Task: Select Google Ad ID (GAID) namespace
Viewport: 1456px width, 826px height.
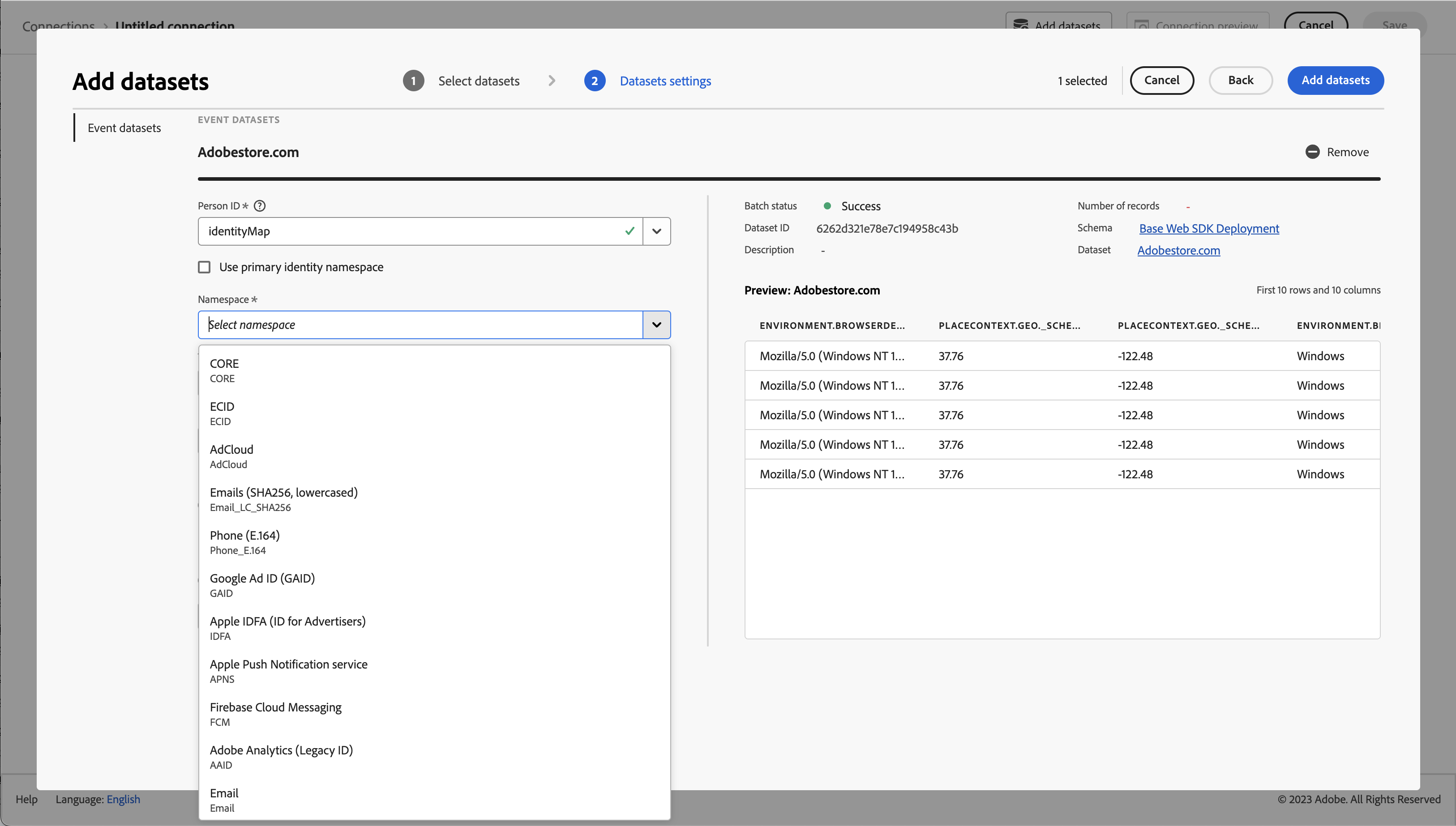Action: pyautogui.click(x=262, y=585)
